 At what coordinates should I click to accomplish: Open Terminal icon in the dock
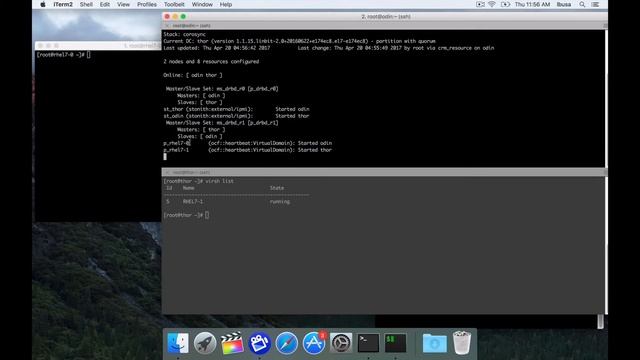pos(368,343)
